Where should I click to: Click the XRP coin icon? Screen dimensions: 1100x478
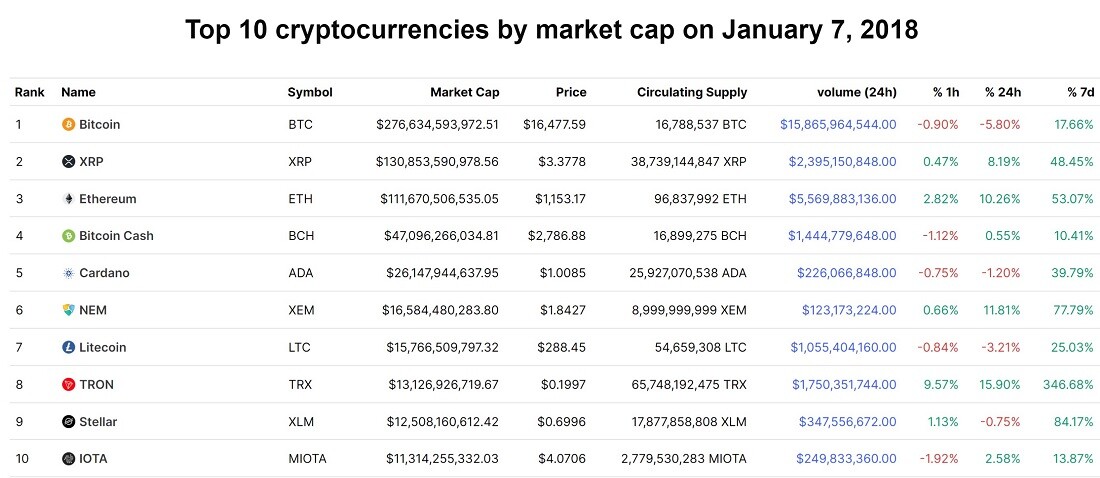(x=68, y=162)
